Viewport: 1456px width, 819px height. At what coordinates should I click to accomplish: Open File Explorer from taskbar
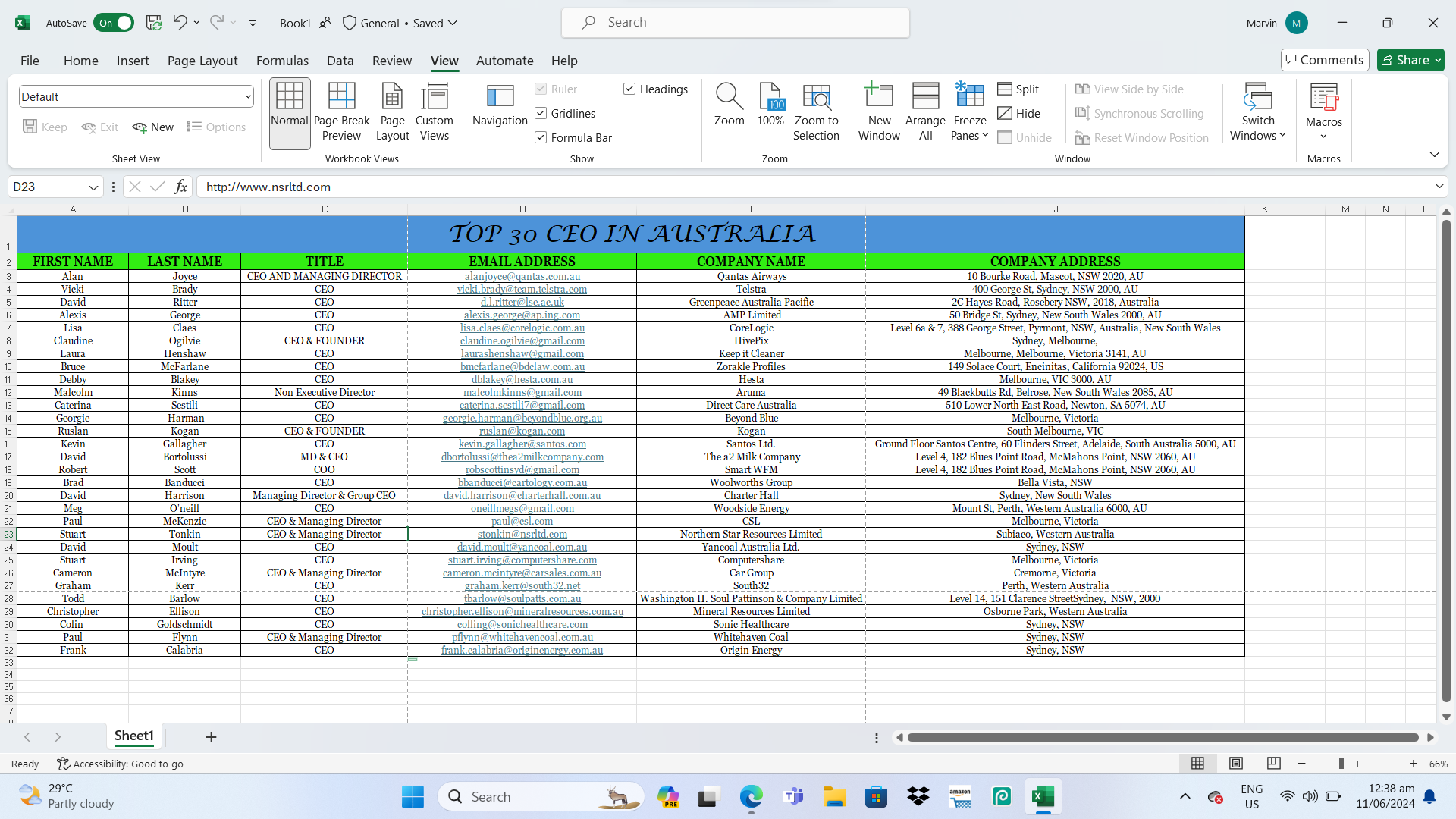(835, 797)
